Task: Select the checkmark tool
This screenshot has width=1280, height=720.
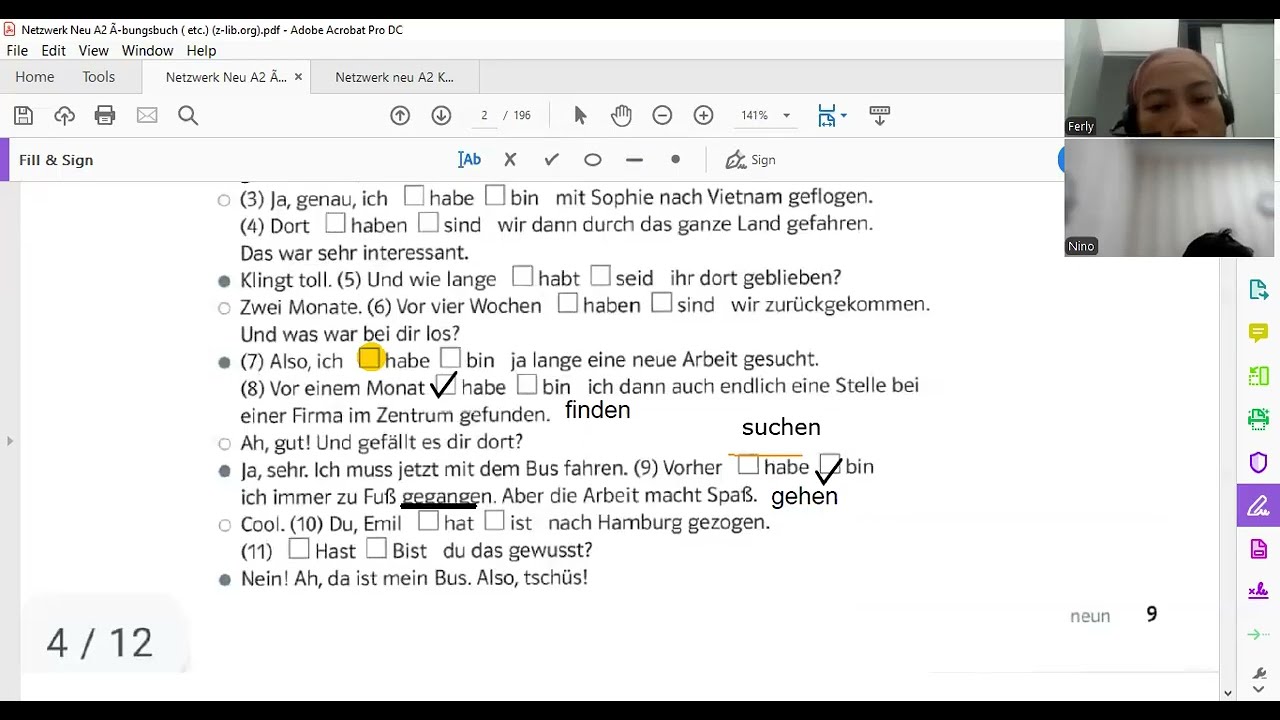Action: pyautogui.click(x=551, y=160)
